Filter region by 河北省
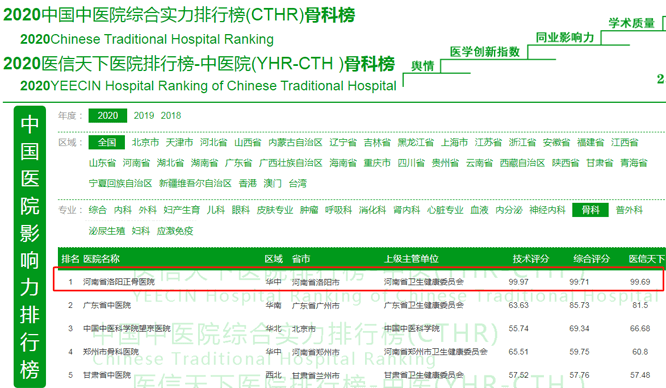Screen dimensions: 666x388 click(214, 142)
